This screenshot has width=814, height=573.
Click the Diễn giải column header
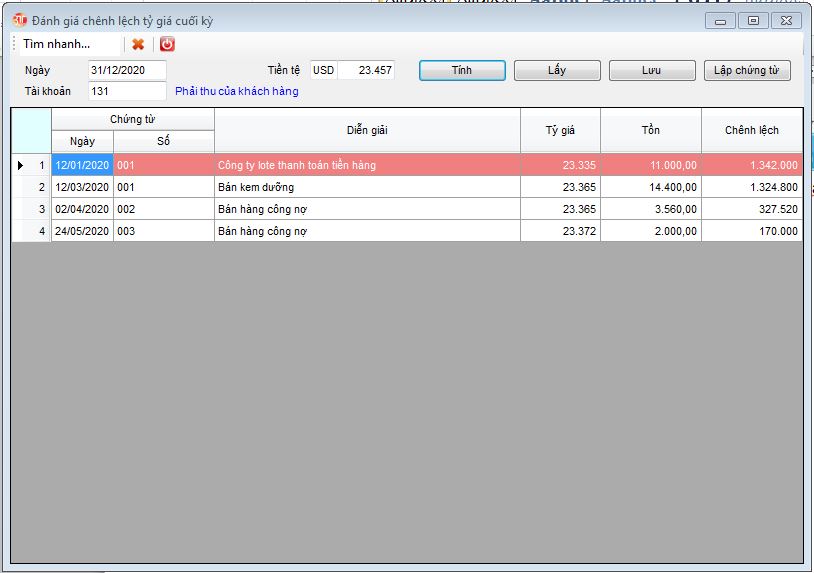(x=367, y=130)
